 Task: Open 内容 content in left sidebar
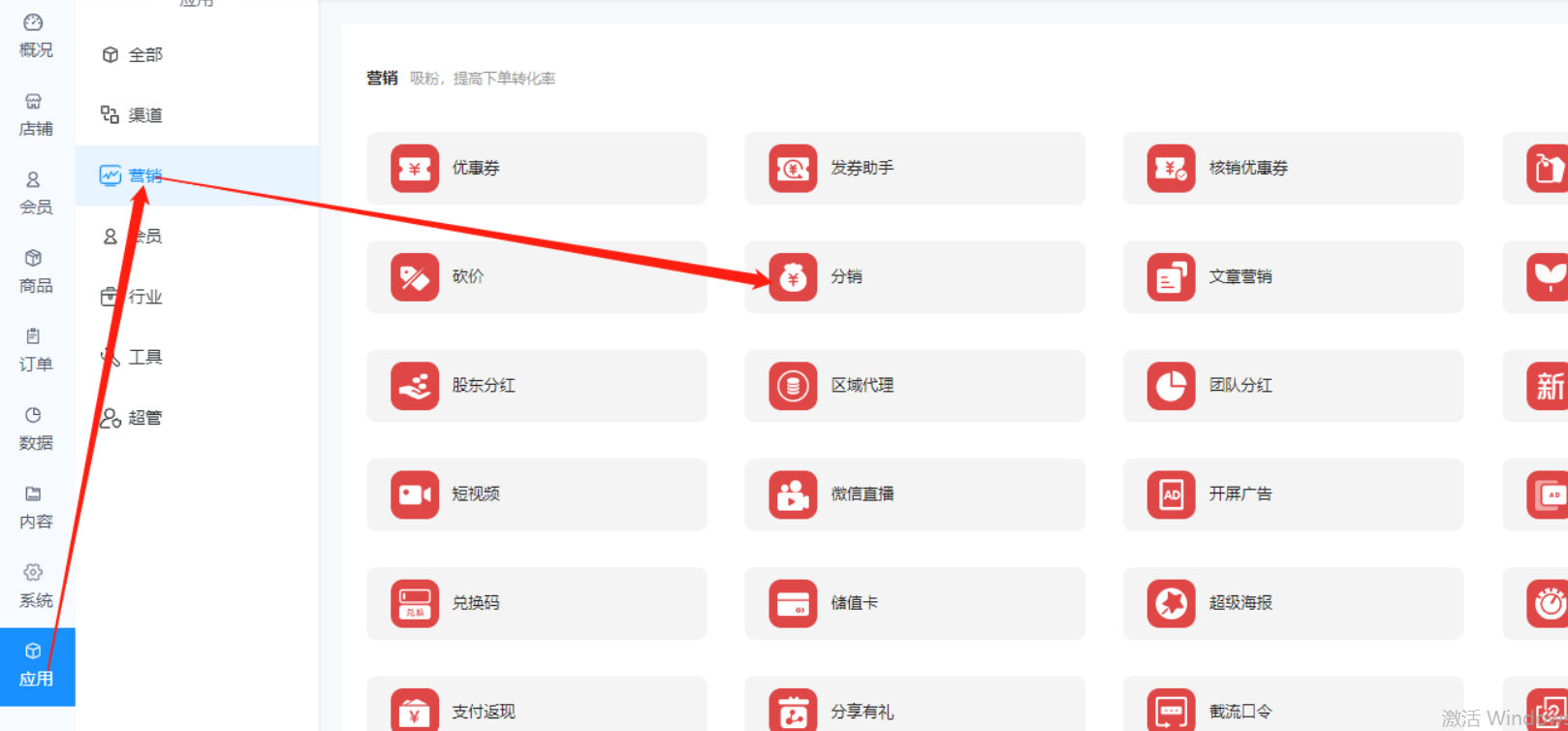click(36, 507)
